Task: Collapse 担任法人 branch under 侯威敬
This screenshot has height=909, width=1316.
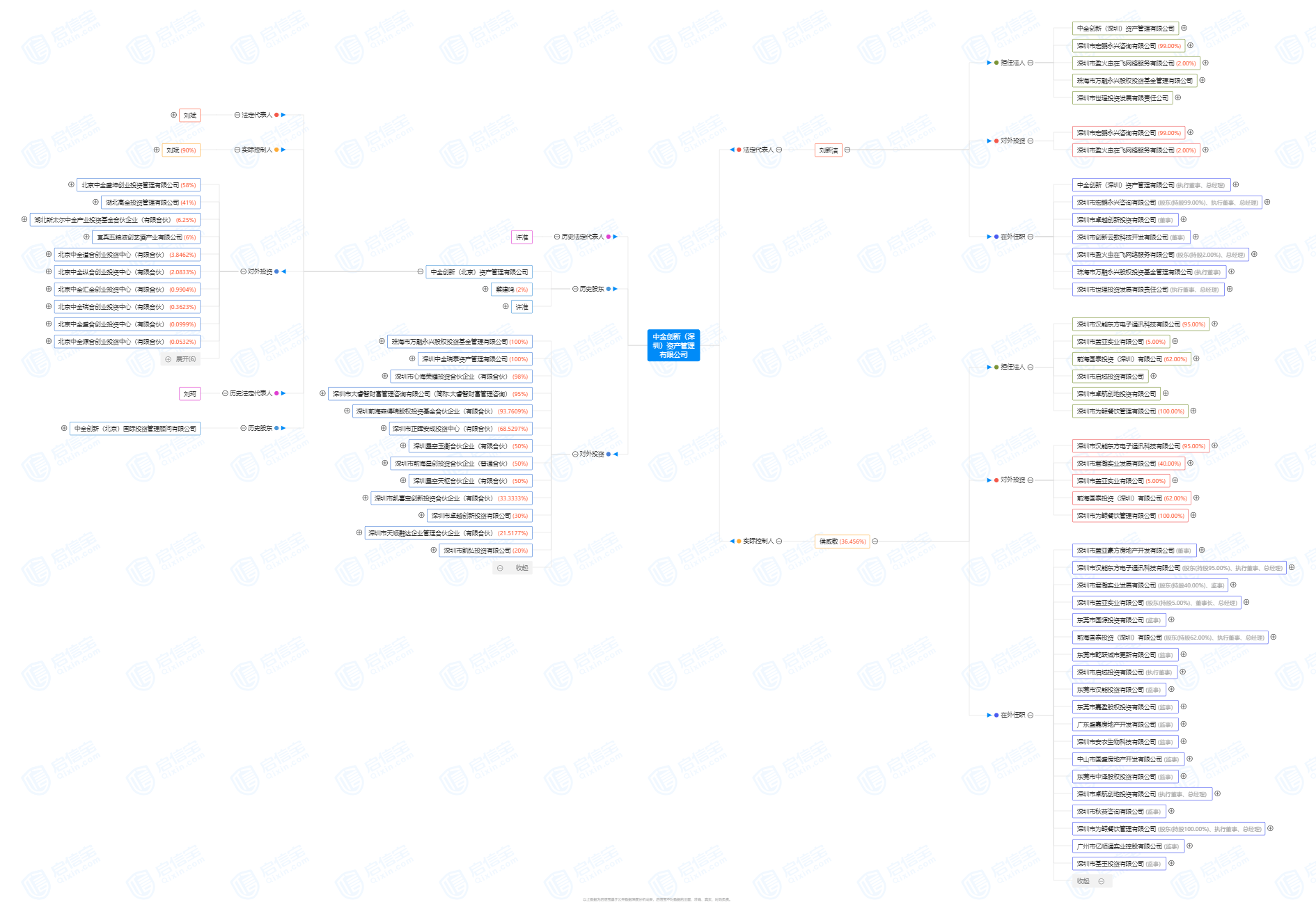Action: [x=1031, y=367]
